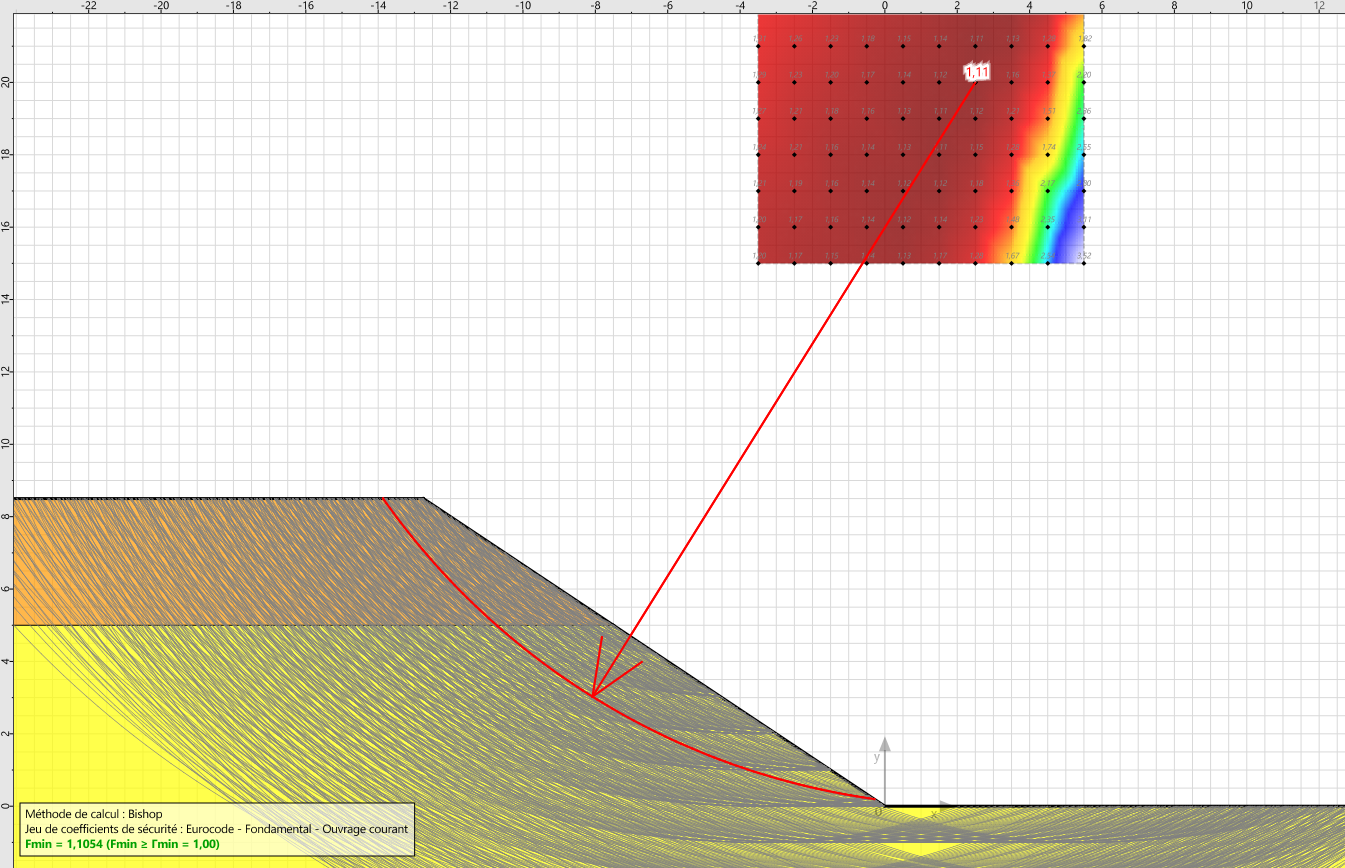
Task: Select the grid value 2,55
Action: tap(1085, 147)
